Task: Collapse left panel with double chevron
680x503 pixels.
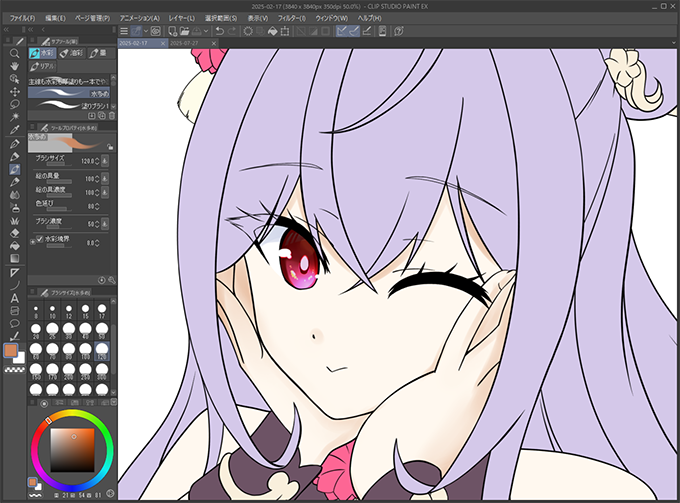Action: pos(7,29)
